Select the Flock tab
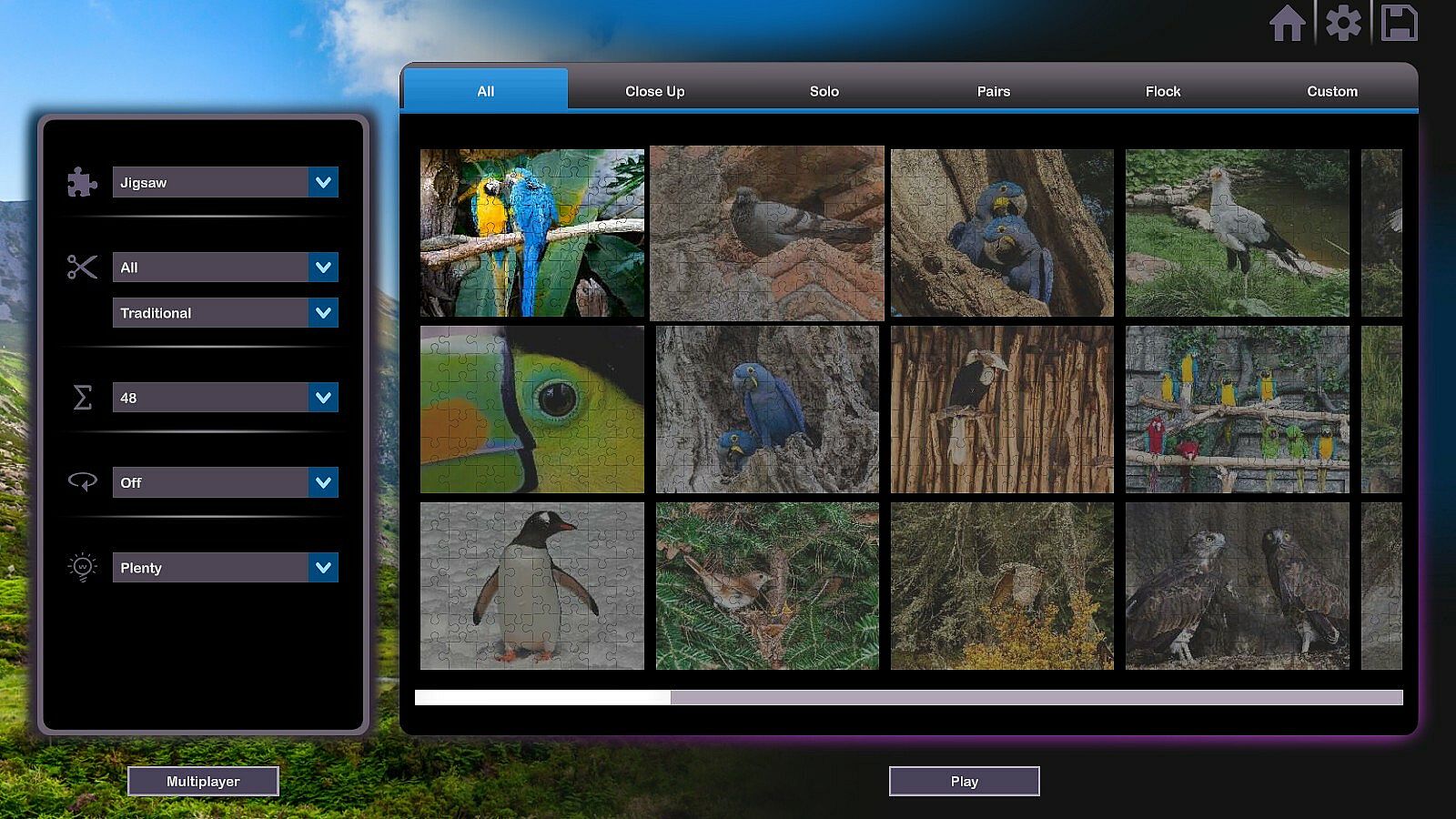The image size is (1456, 819). tap(1162, 91)
